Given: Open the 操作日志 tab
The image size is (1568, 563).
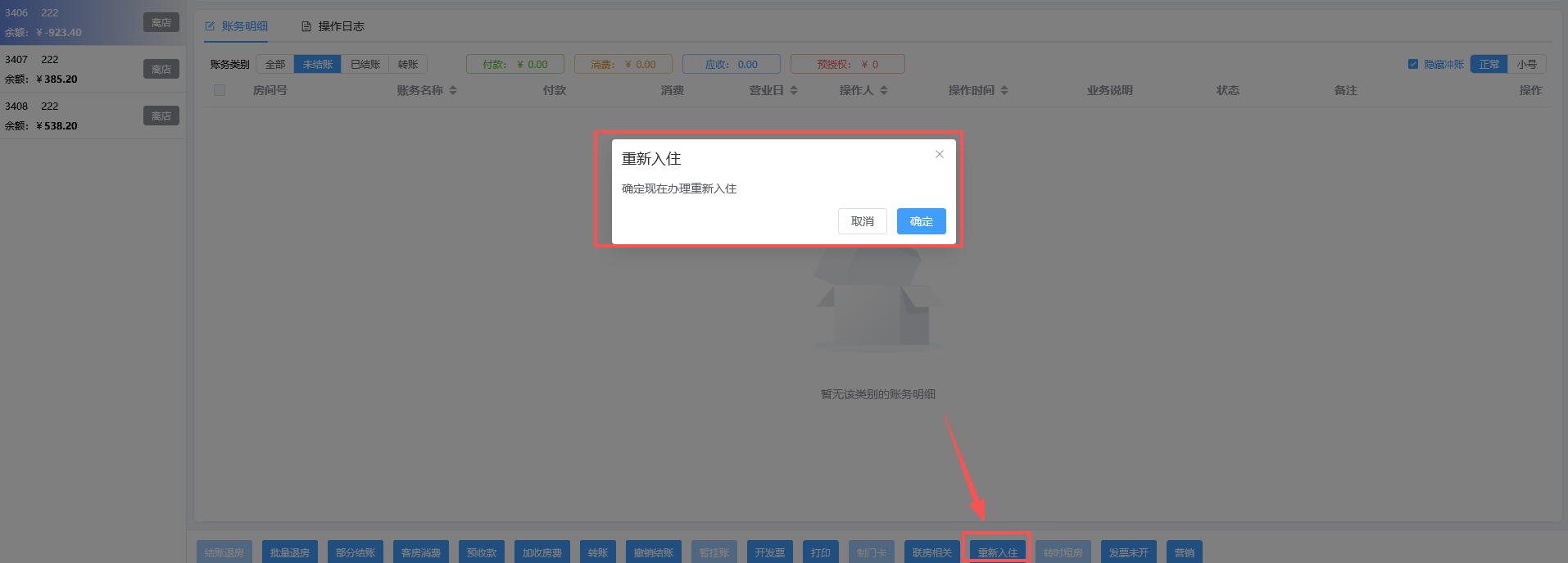Looking at the screenshot, I should coord(333,26).
